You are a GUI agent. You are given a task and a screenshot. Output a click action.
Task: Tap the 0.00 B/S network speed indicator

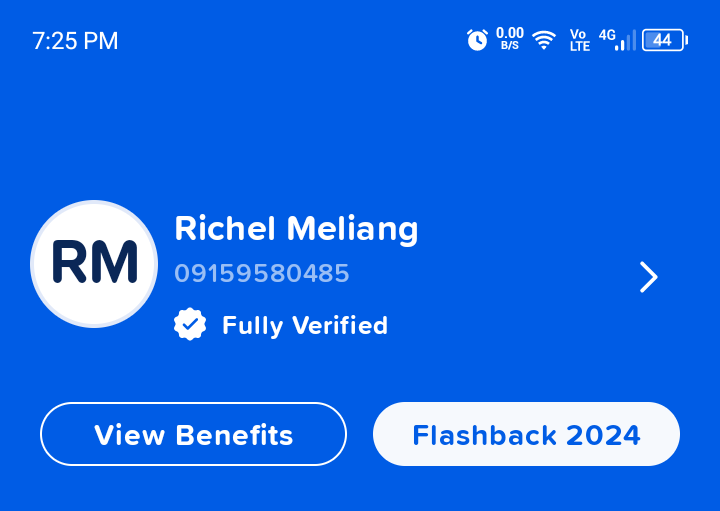pos(509,39)
